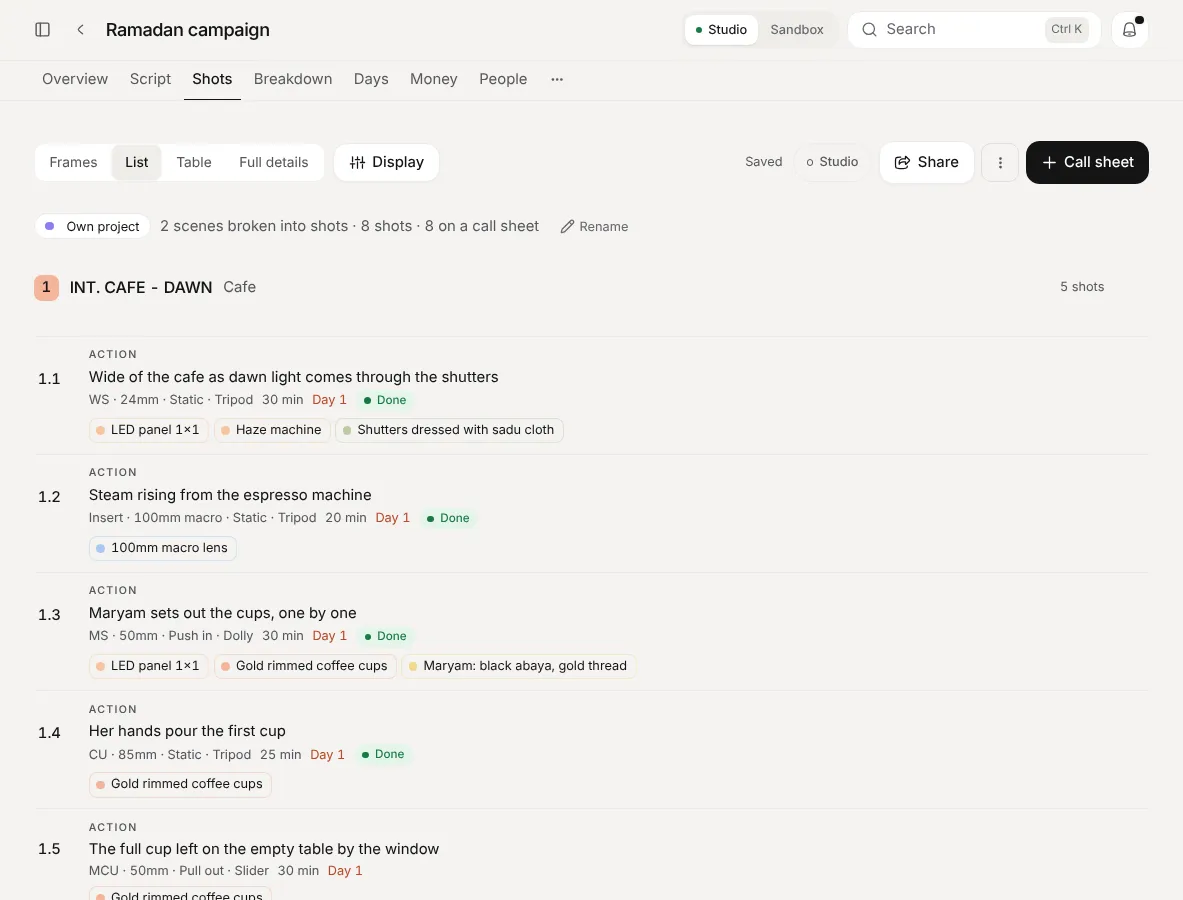Select shot "Steam rising from the espresso machine"
The width and height of the screenshot is (1183, 900).
pos(230,495)
